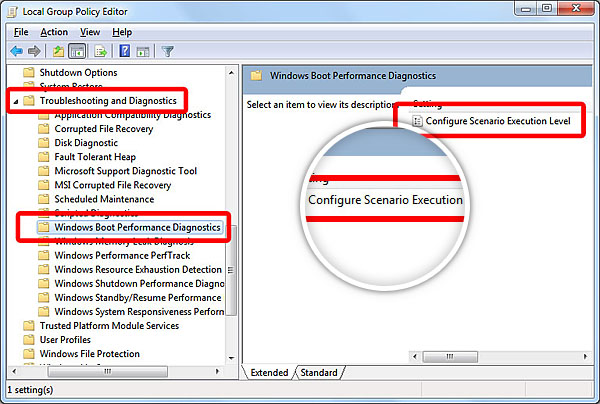
Task: Click tree pane horizontal scrollbar thumb
Action: 108,371
